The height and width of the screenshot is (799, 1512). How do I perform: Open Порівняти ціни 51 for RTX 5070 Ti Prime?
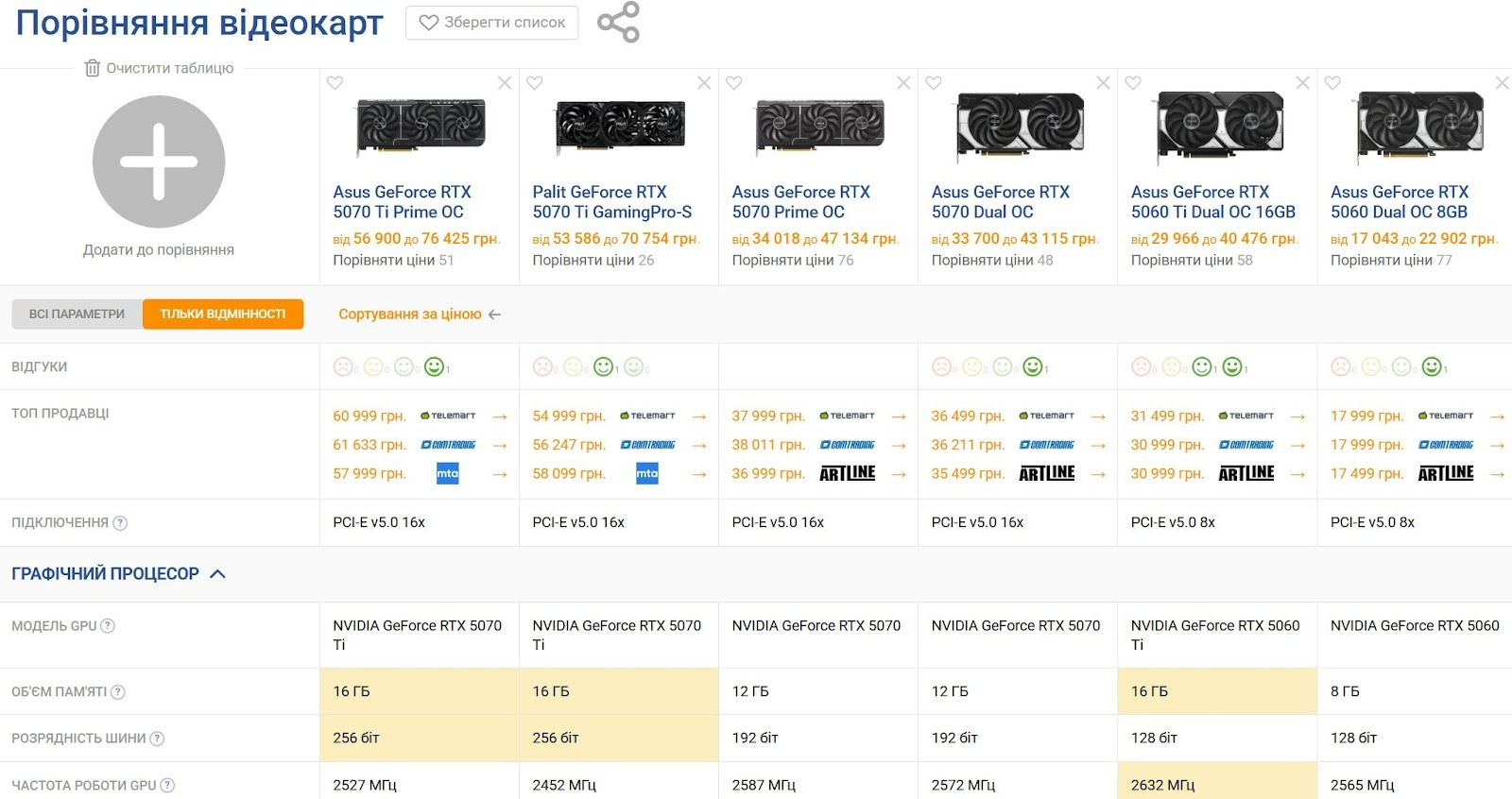tap(393, 261)
